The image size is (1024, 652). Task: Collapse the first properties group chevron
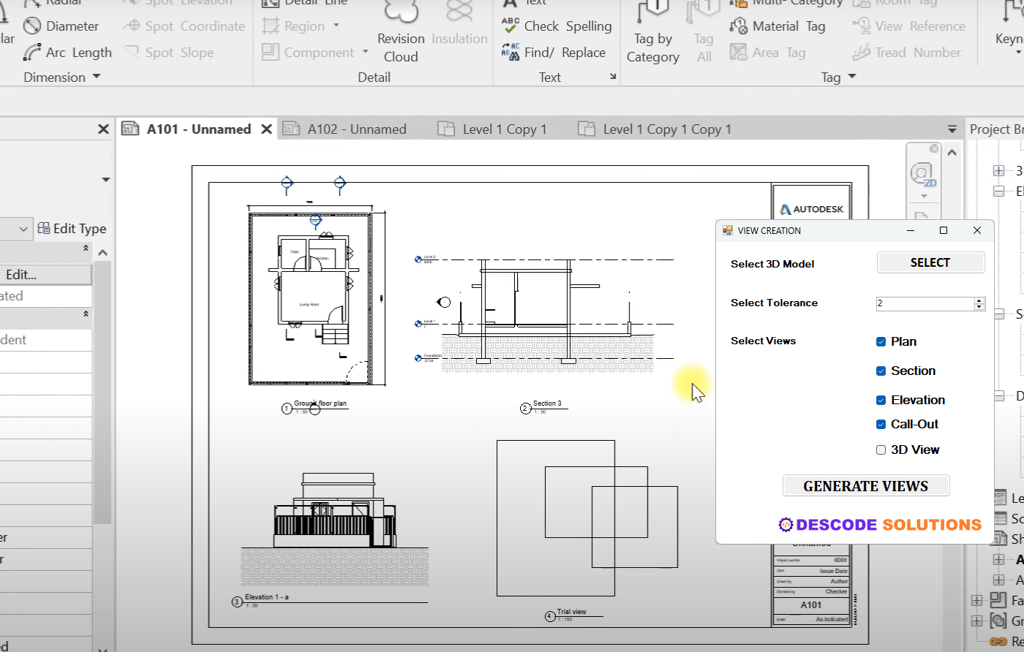pyautogui.click(x=86, y=248)
